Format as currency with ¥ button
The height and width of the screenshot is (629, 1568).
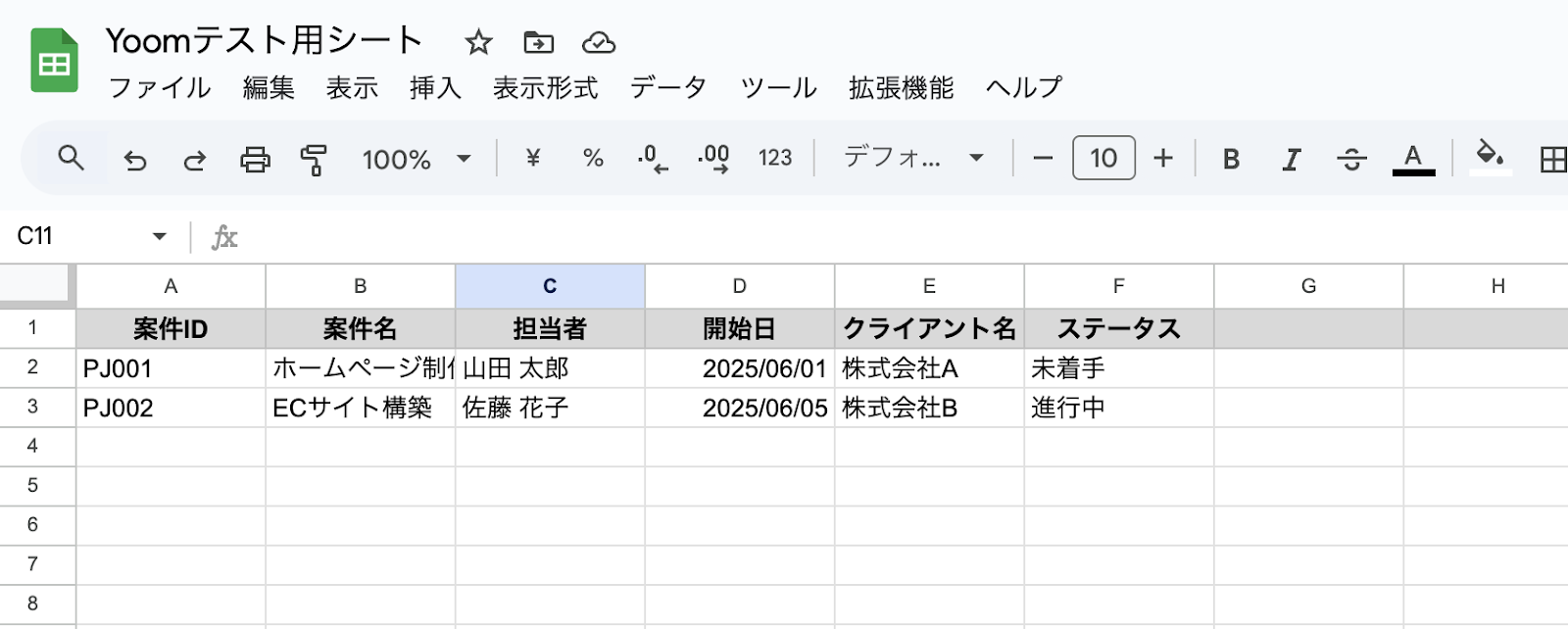click(x=533, y=158)
